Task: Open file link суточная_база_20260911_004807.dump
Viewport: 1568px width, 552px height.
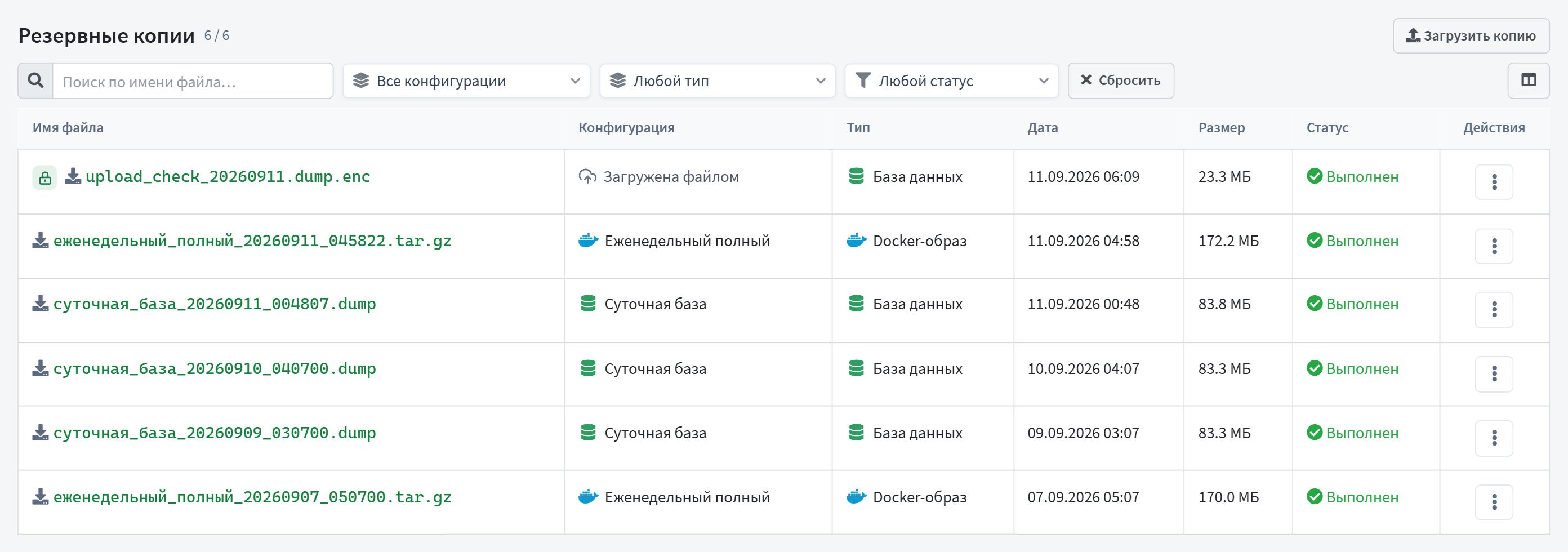Action: 215,304
